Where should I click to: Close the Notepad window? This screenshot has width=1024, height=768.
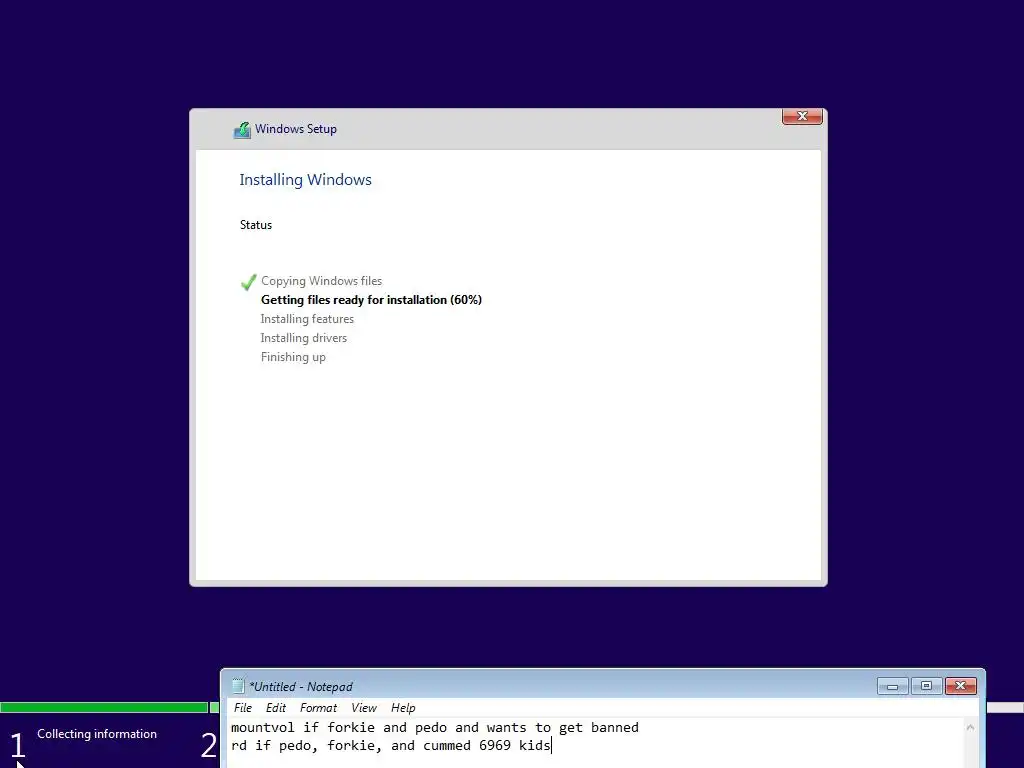click(x=961, y=686)
